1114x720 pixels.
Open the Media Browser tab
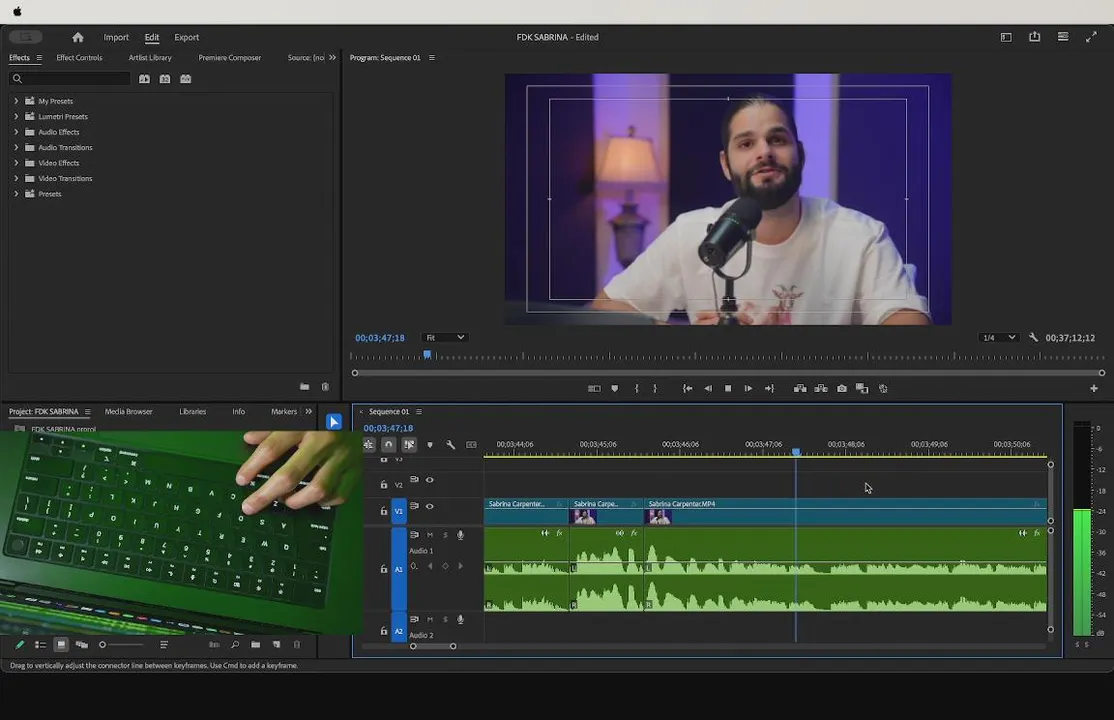click(x=129, y=412)
